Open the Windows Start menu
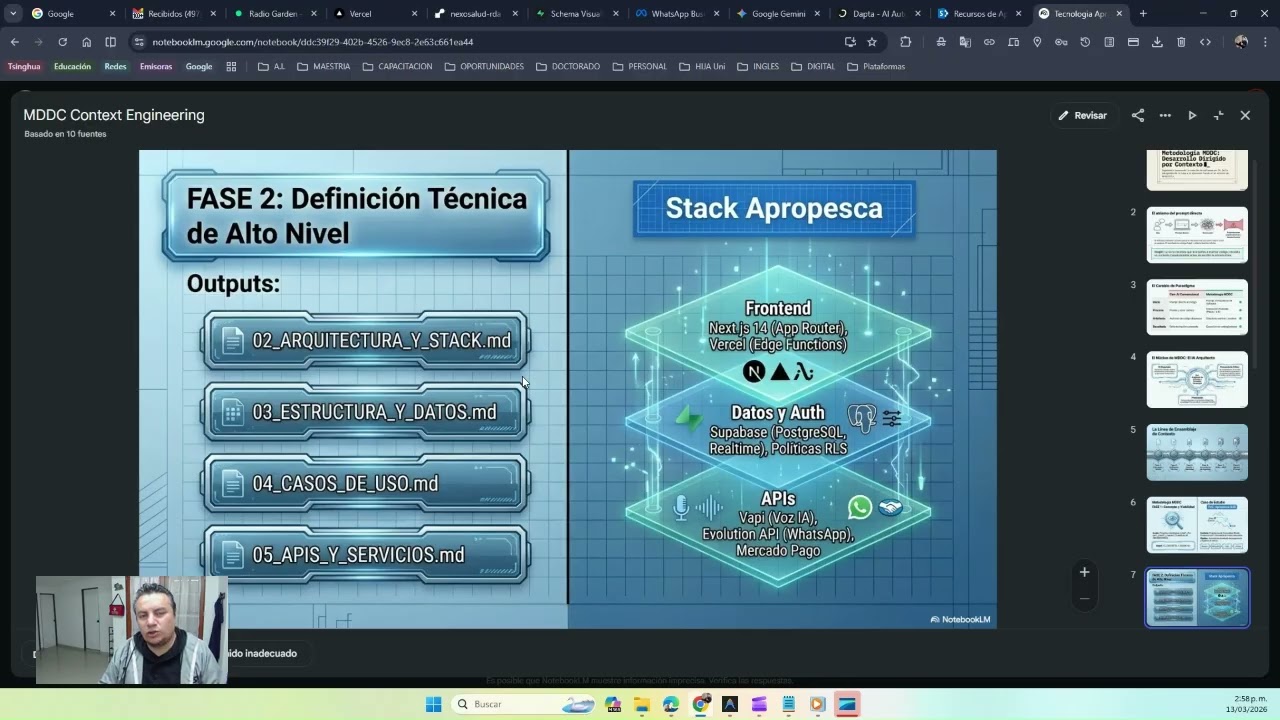Viewport: 1280px width, 720px height. (433, 704)
